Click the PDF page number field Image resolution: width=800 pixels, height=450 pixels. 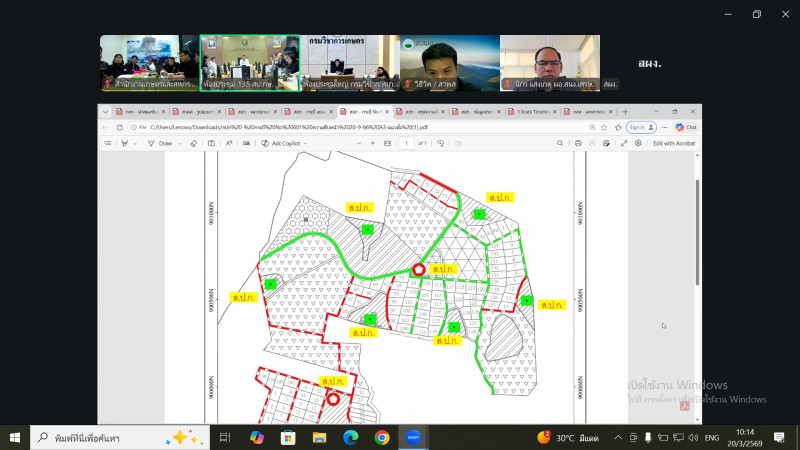tap(407, 143)
